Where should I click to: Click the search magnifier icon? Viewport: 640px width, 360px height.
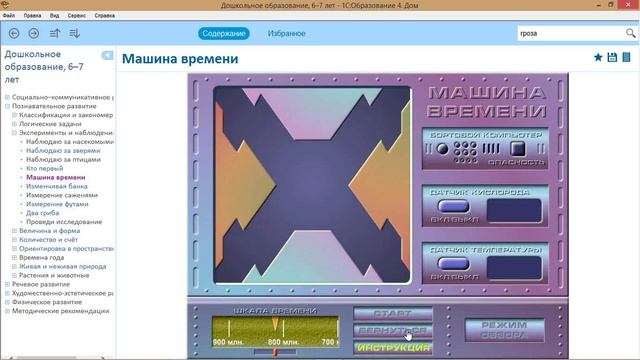point(630,33)
